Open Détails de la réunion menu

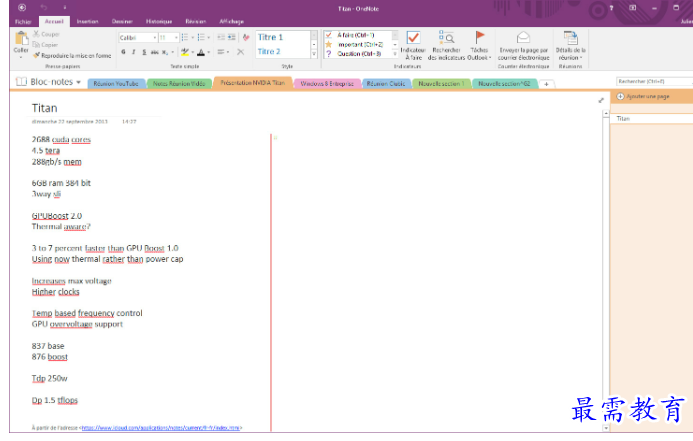570,46
